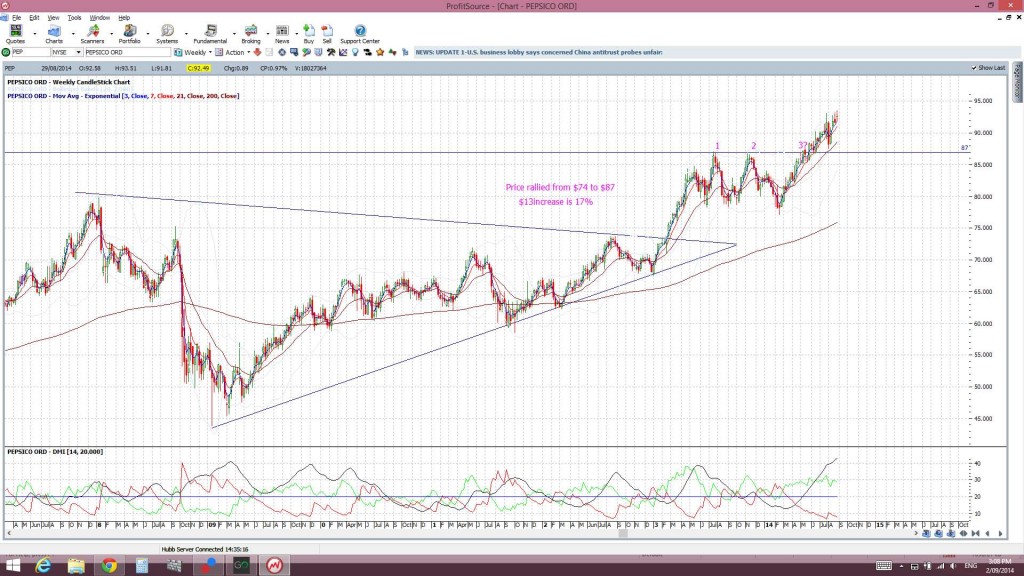Click the taskbar clock
Viewport: 1024px width, 576px height.
1000,566
